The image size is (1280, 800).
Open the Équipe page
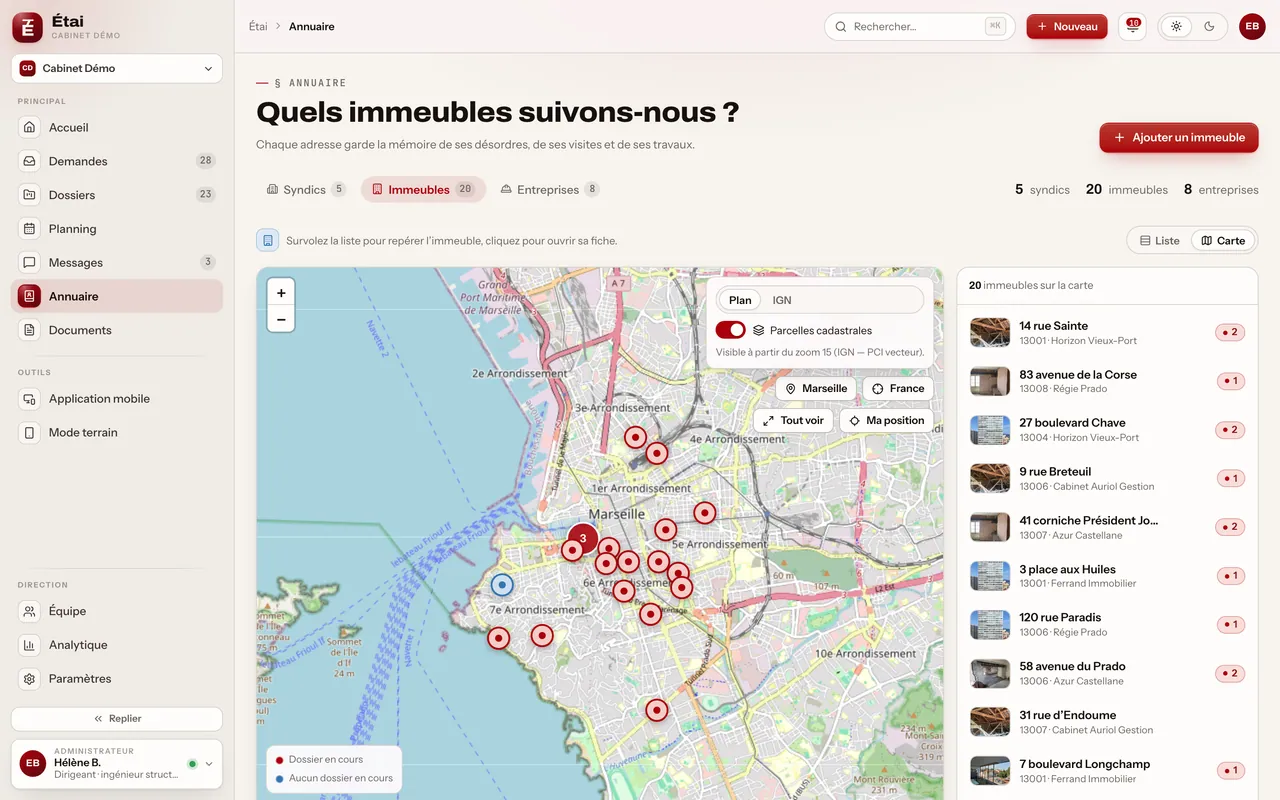click(x=117, y=611)
